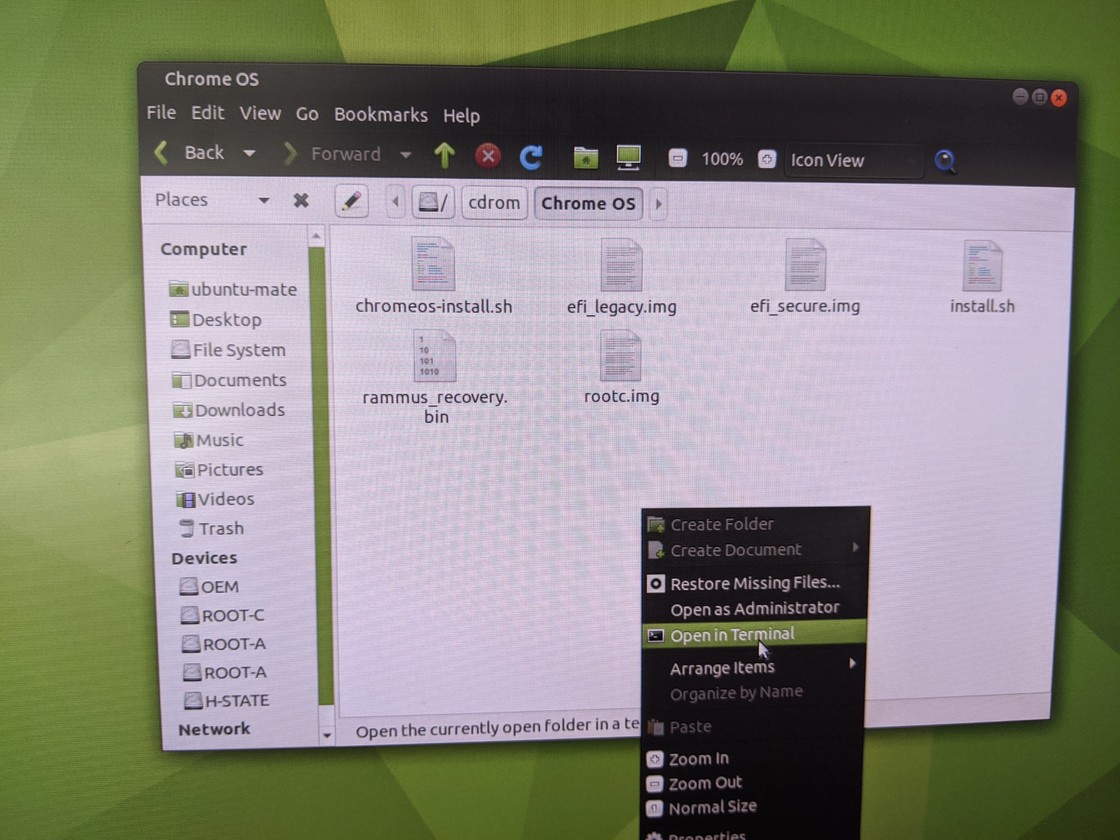
Task: Open the Bookmarks menu
Action: point(380,115)
